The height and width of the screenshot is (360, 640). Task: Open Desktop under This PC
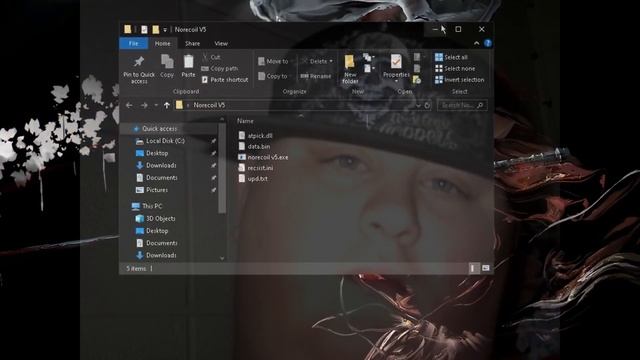tap(152, 231)
